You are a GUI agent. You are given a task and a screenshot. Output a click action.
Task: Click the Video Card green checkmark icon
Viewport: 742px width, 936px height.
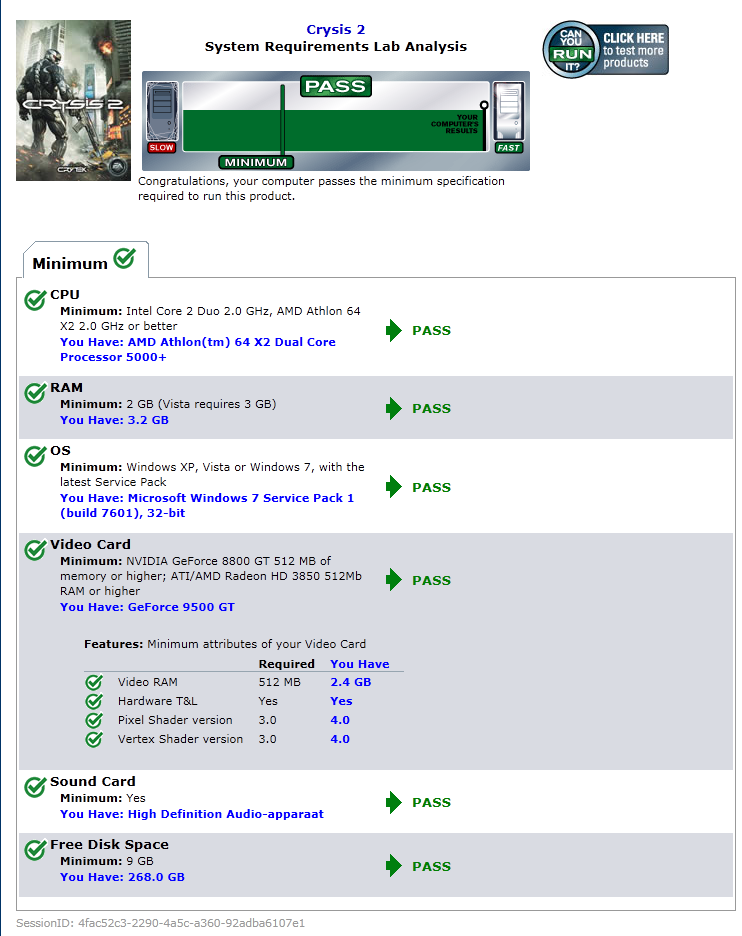point(35,549)
